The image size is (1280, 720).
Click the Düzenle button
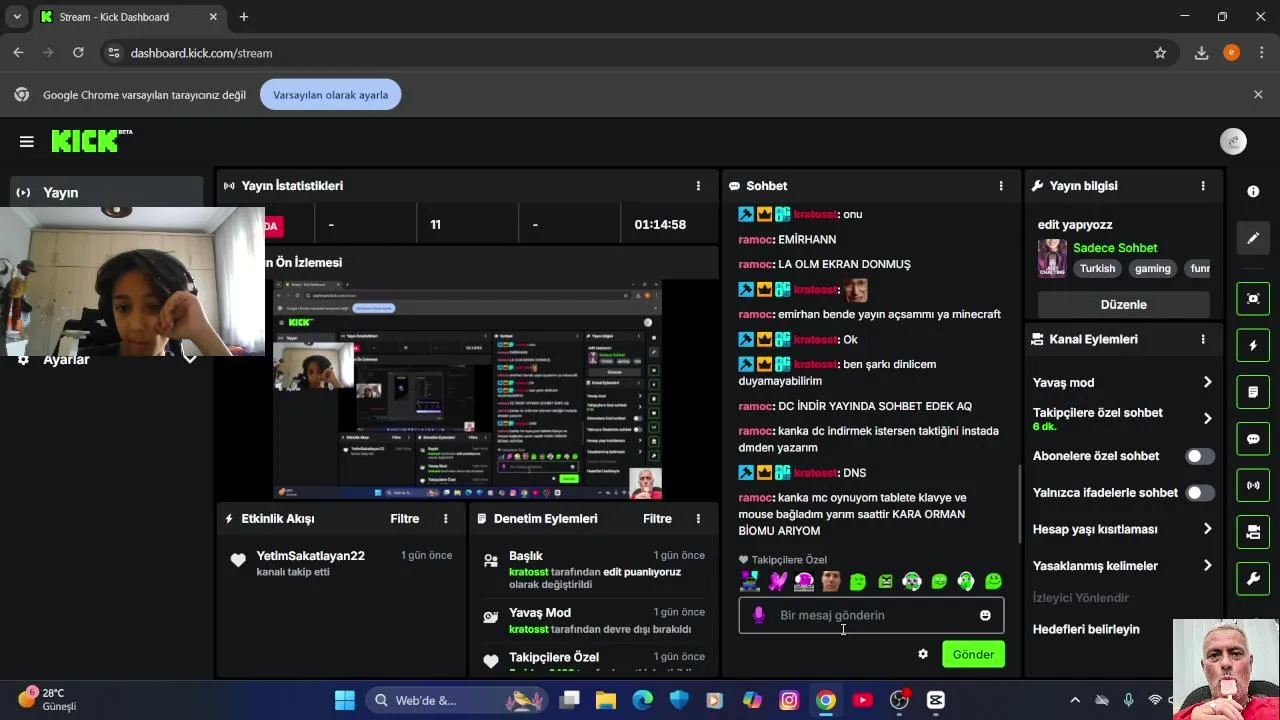pyautogui.click(x=1123, y=304)
